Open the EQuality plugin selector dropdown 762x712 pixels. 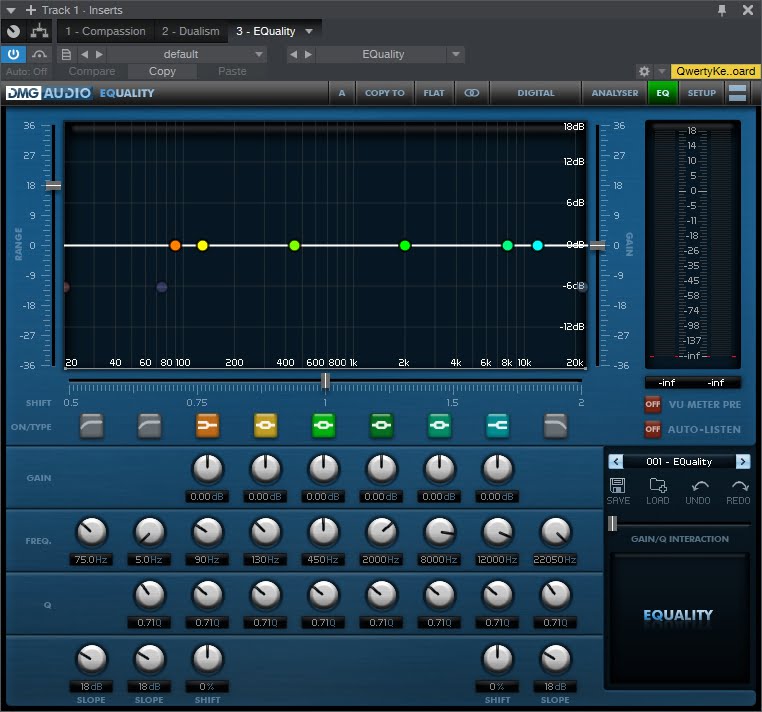(456, 54)
